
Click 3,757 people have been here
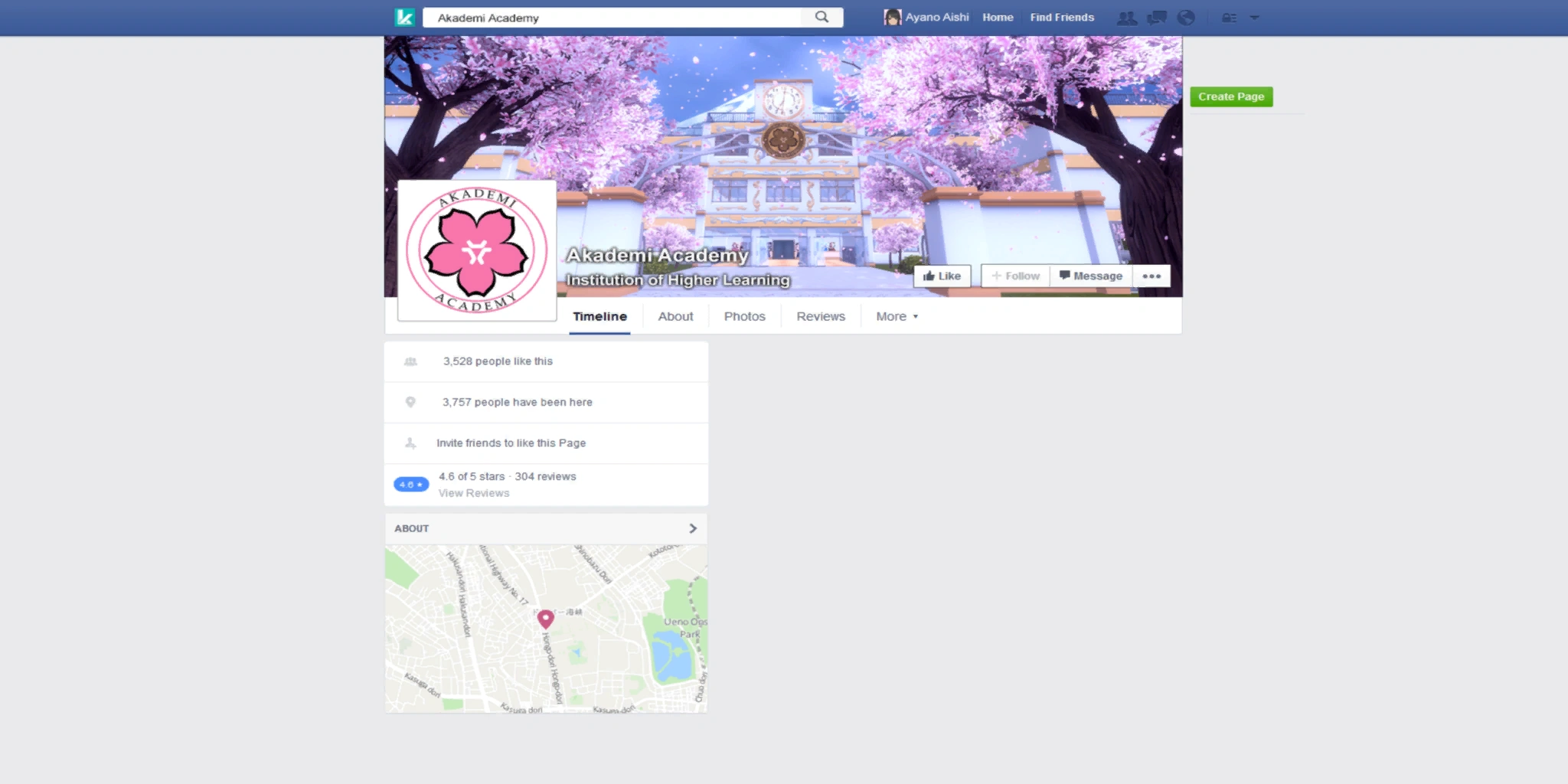[x=517, y=402]
